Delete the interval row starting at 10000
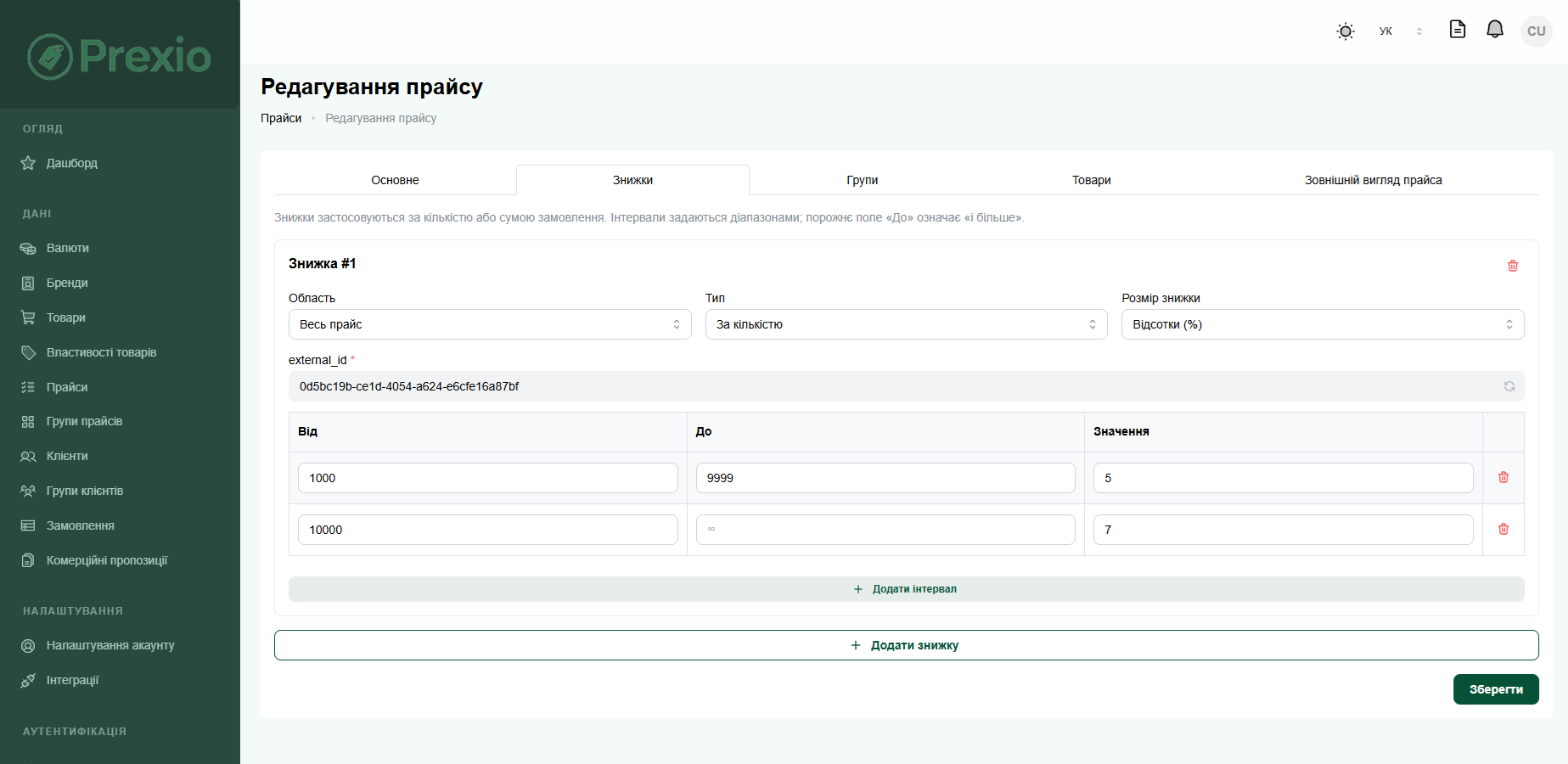This screenshot has height=764, width=1568. (1503, 529)
